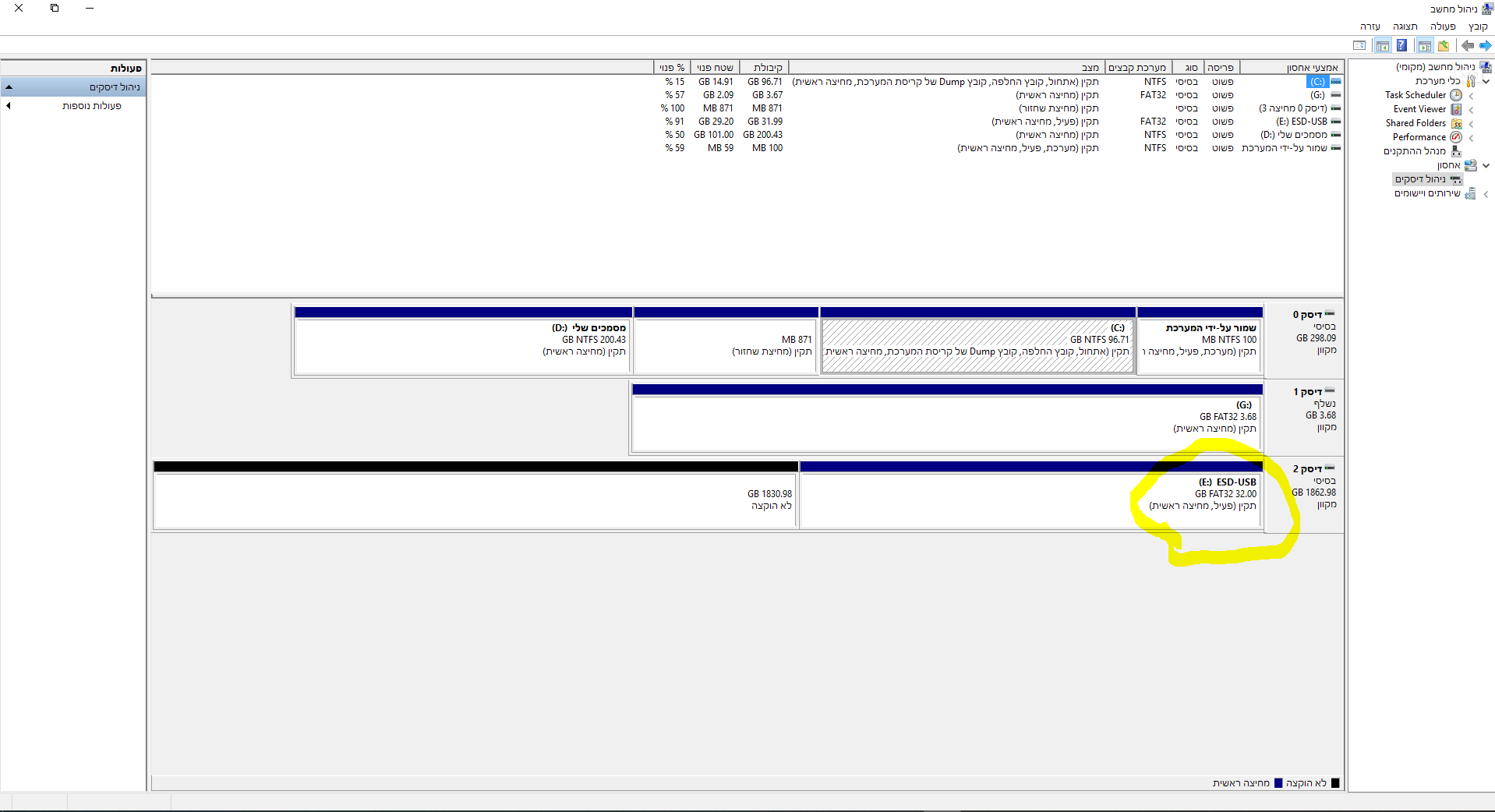Viewport: 1495px width, 812px height.
Task: Open the קובץ (File) menu
Action: pyautogui.click(x=1478, y=26)
